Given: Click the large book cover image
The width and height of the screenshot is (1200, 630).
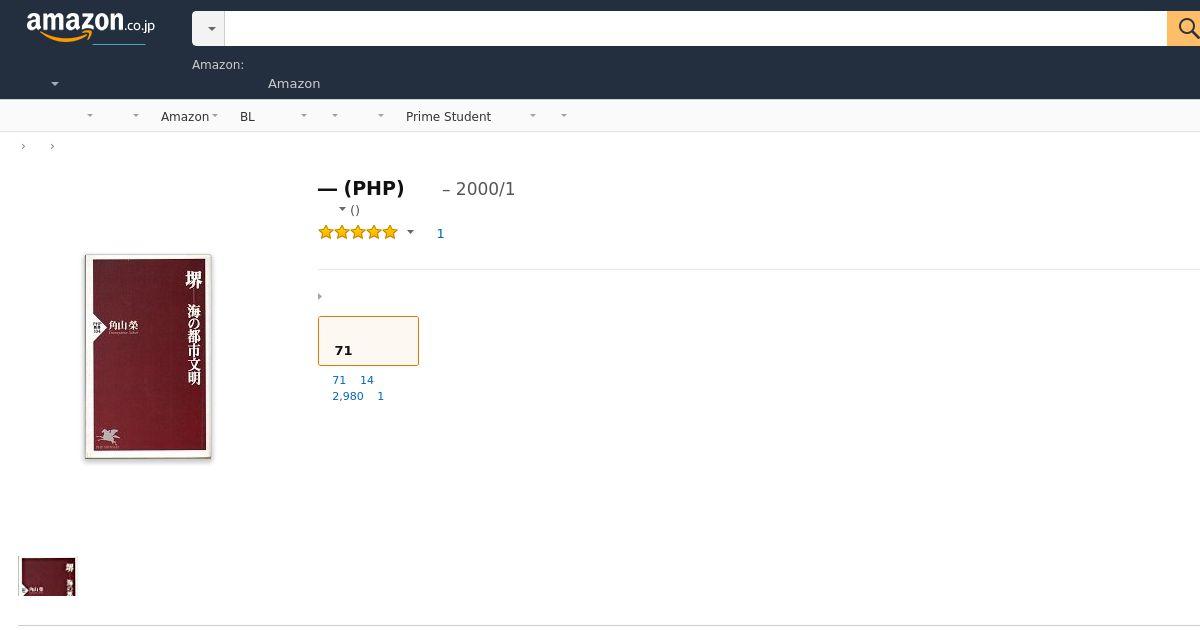Looking at the screenshot, I should coord(148,357).
